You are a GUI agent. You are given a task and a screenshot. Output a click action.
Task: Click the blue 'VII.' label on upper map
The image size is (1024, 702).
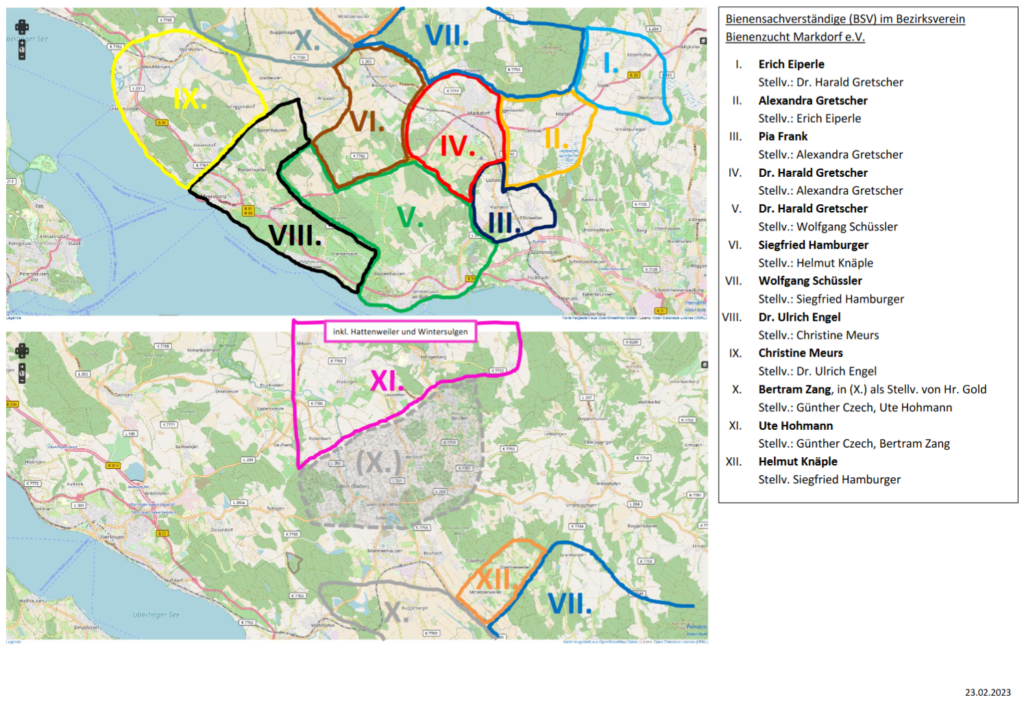click(x=447, y=35)
